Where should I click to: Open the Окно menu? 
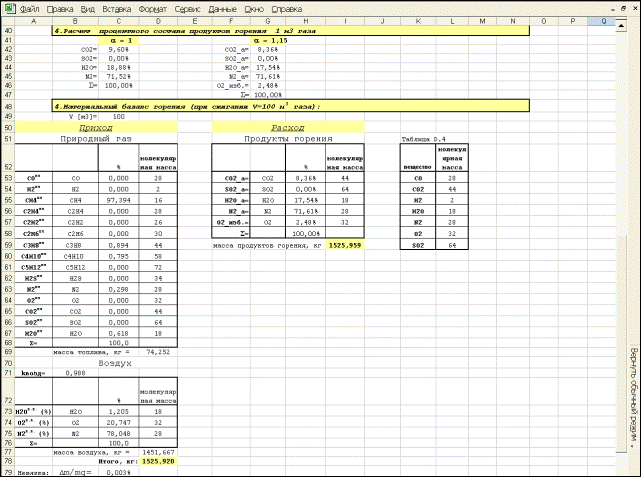point(254,9)
